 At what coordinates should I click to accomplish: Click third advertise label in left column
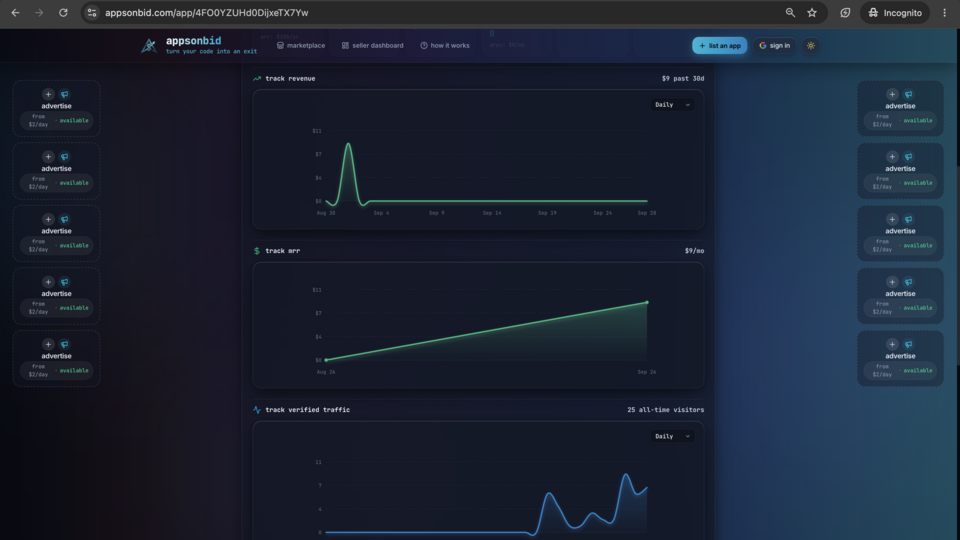point(56,231)
